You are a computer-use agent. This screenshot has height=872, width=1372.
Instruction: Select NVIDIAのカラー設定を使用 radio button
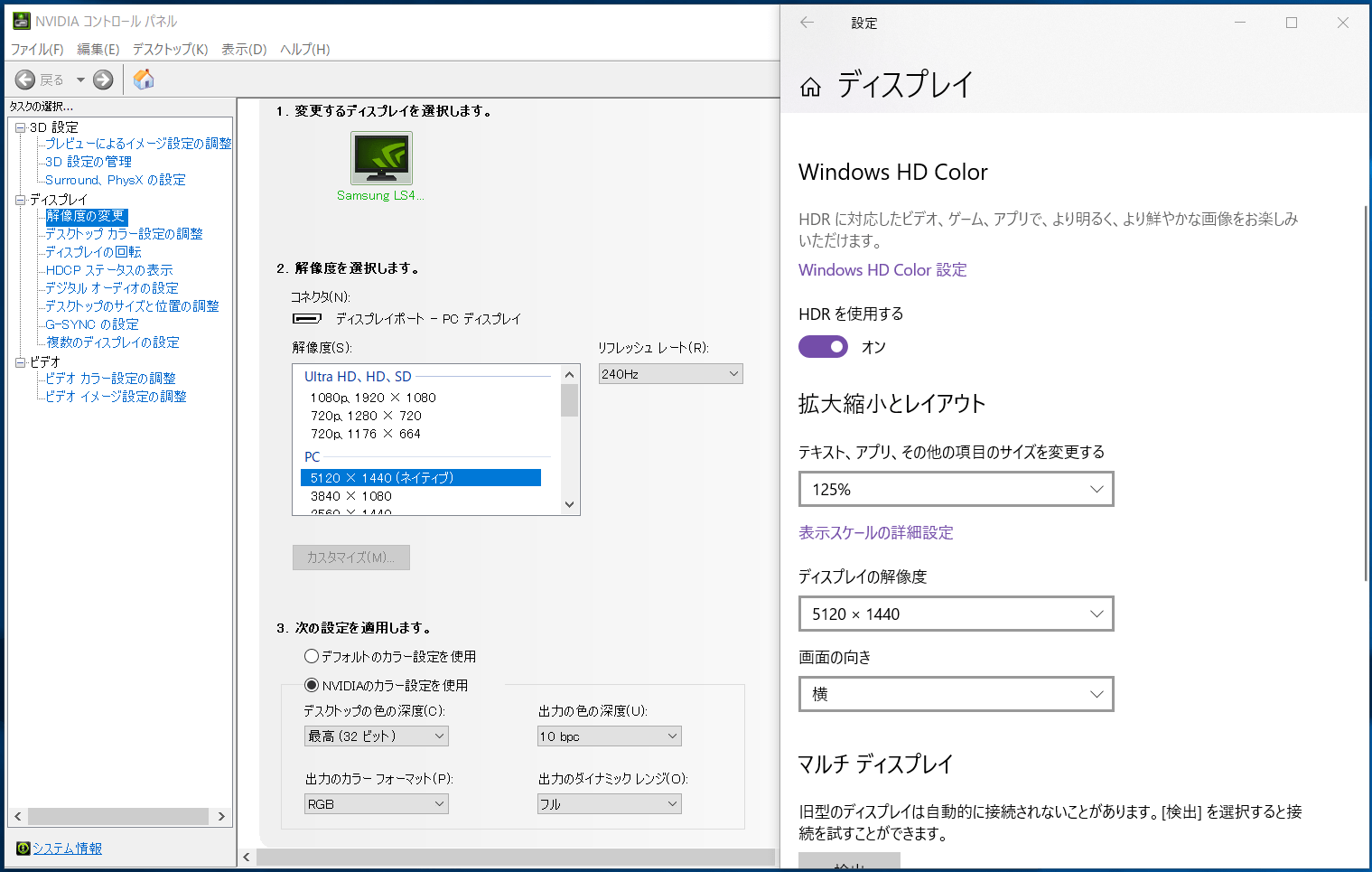click(x=312, y=685)
